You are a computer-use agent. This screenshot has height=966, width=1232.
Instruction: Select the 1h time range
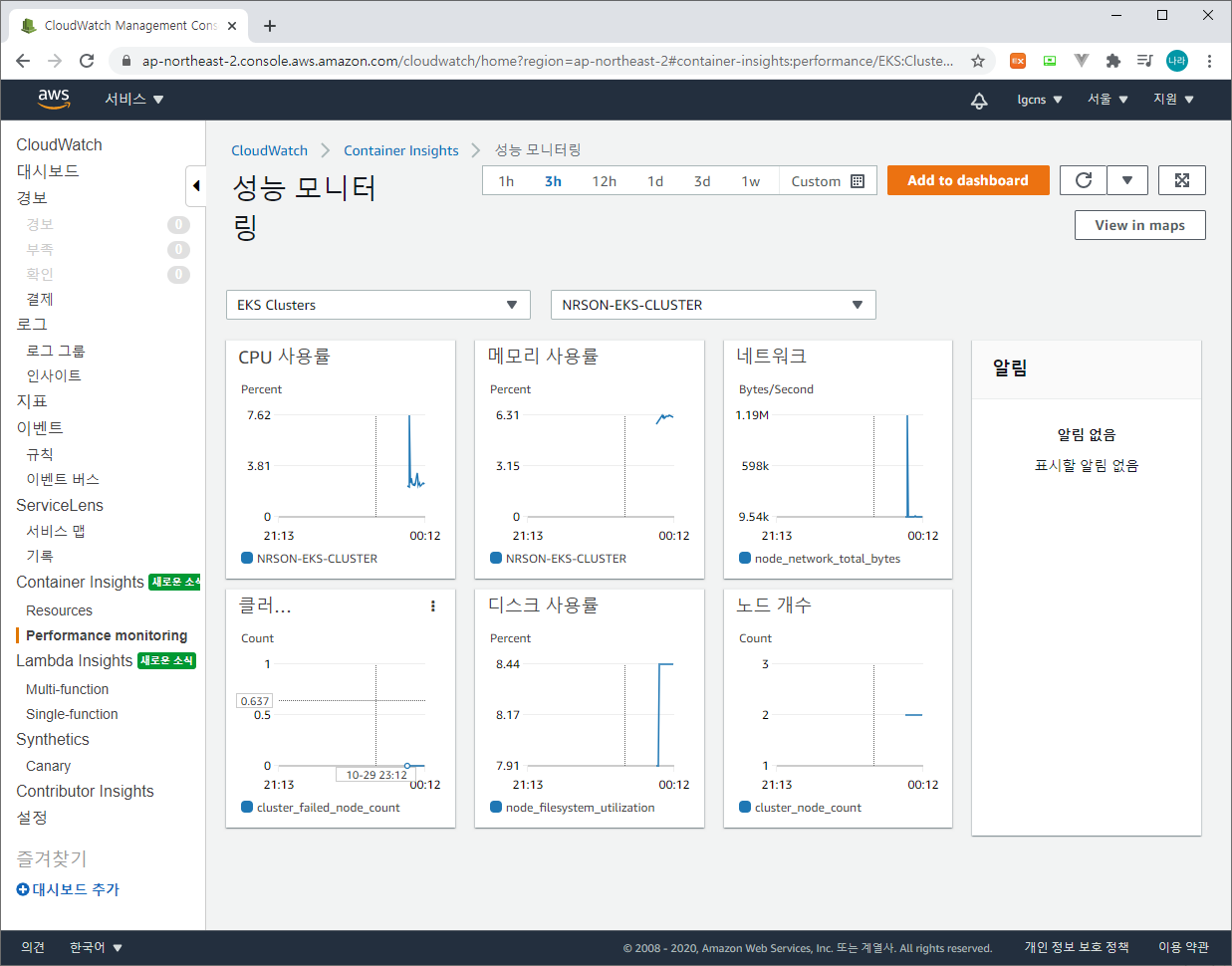click(x=506, y=181)
